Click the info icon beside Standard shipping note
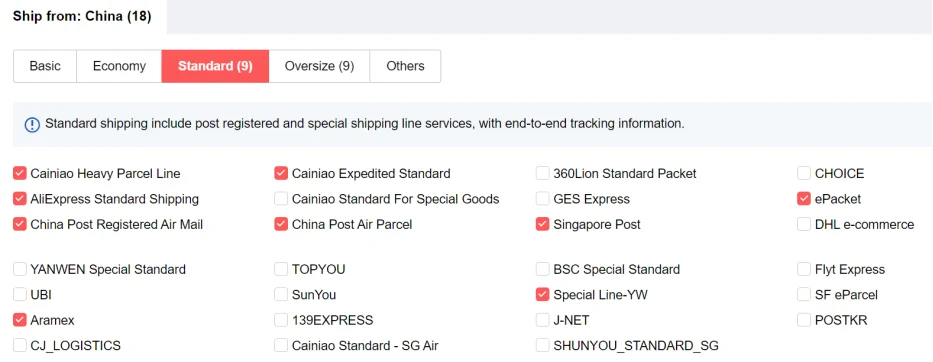The height and width of the screenshot is (362, 933). 32,124
